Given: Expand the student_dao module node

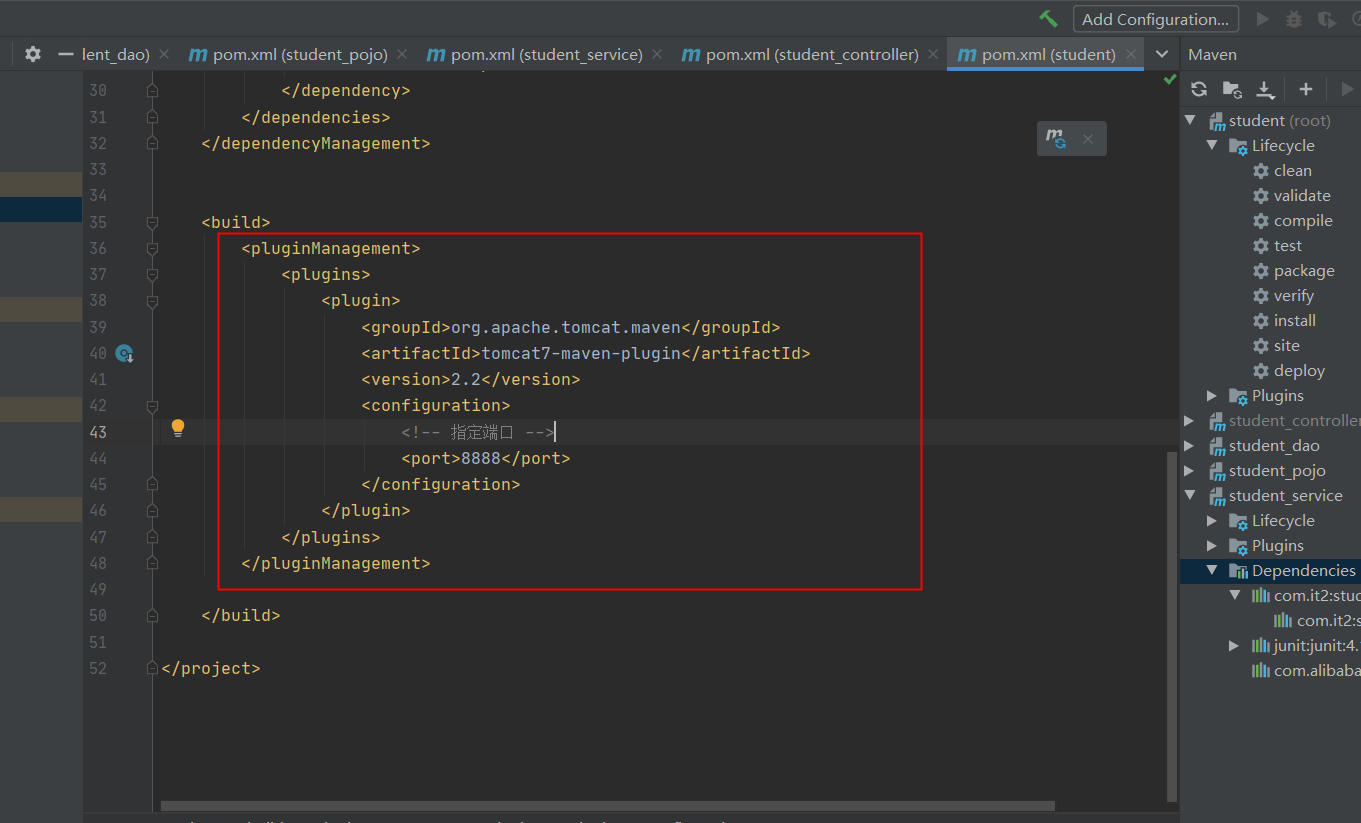Looking at the screenshot, I should click(1190, 445).
